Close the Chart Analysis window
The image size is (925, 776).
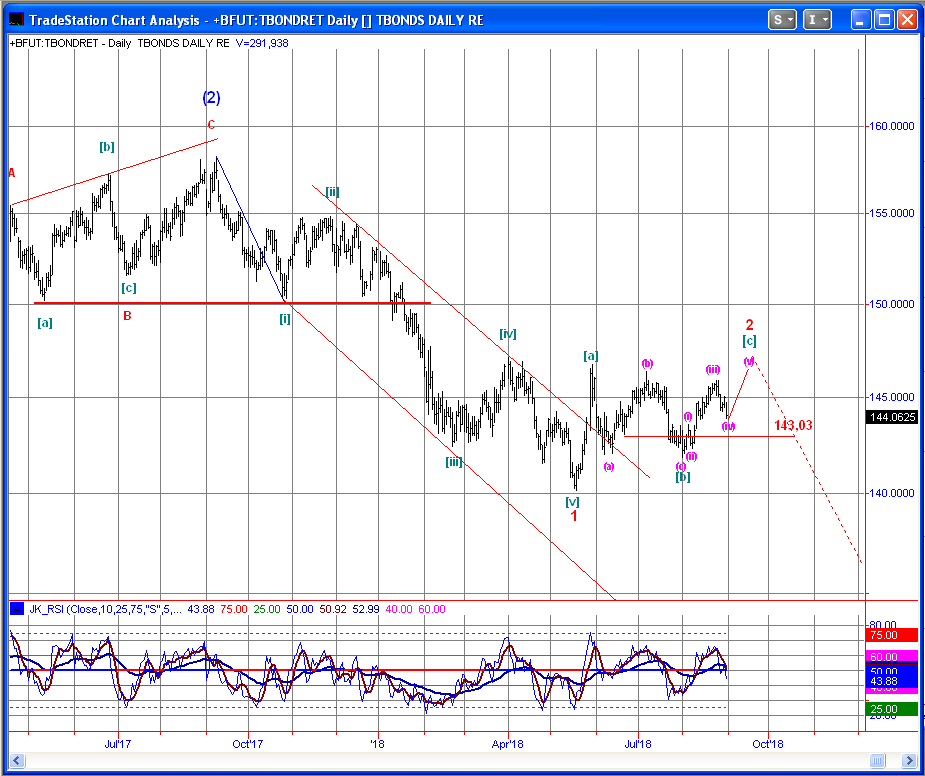[x=907, y=20]
